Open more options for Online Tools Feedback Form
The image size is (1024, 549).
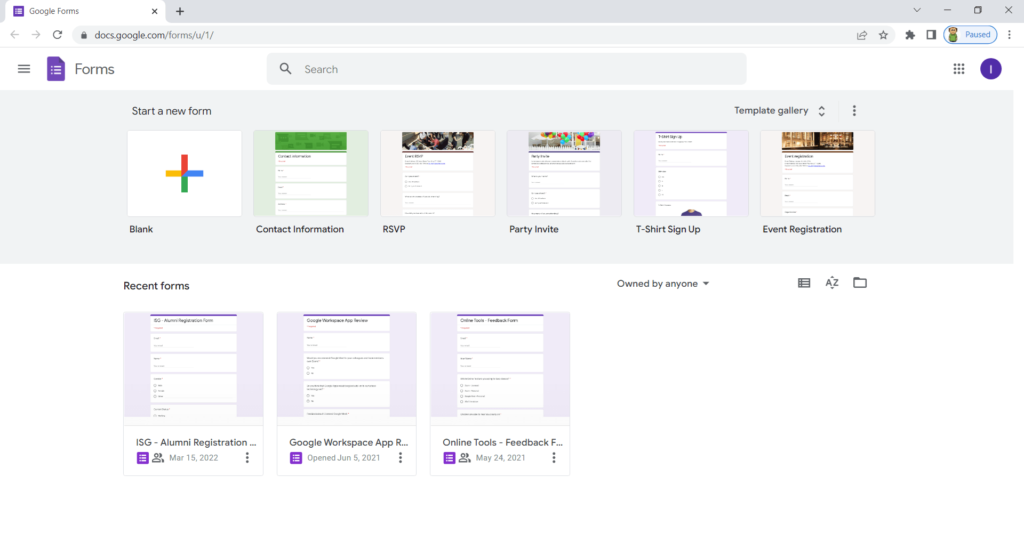[554, 458]
